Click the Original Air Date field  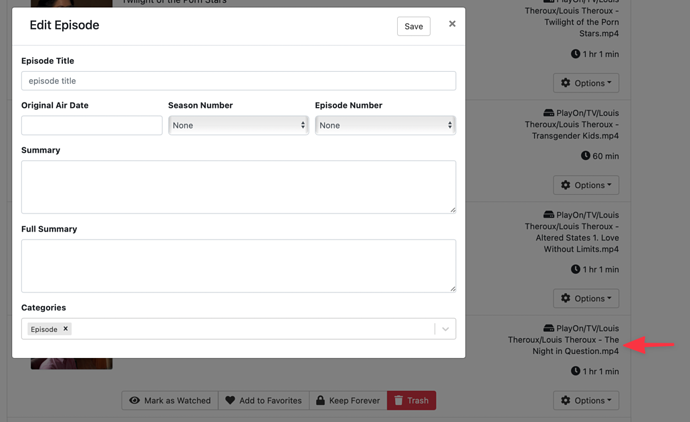click(91, 125)
